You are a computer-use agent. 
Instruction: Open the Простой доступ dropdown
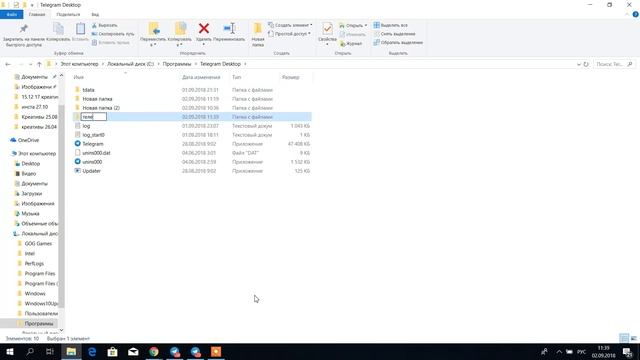[289, 34]
